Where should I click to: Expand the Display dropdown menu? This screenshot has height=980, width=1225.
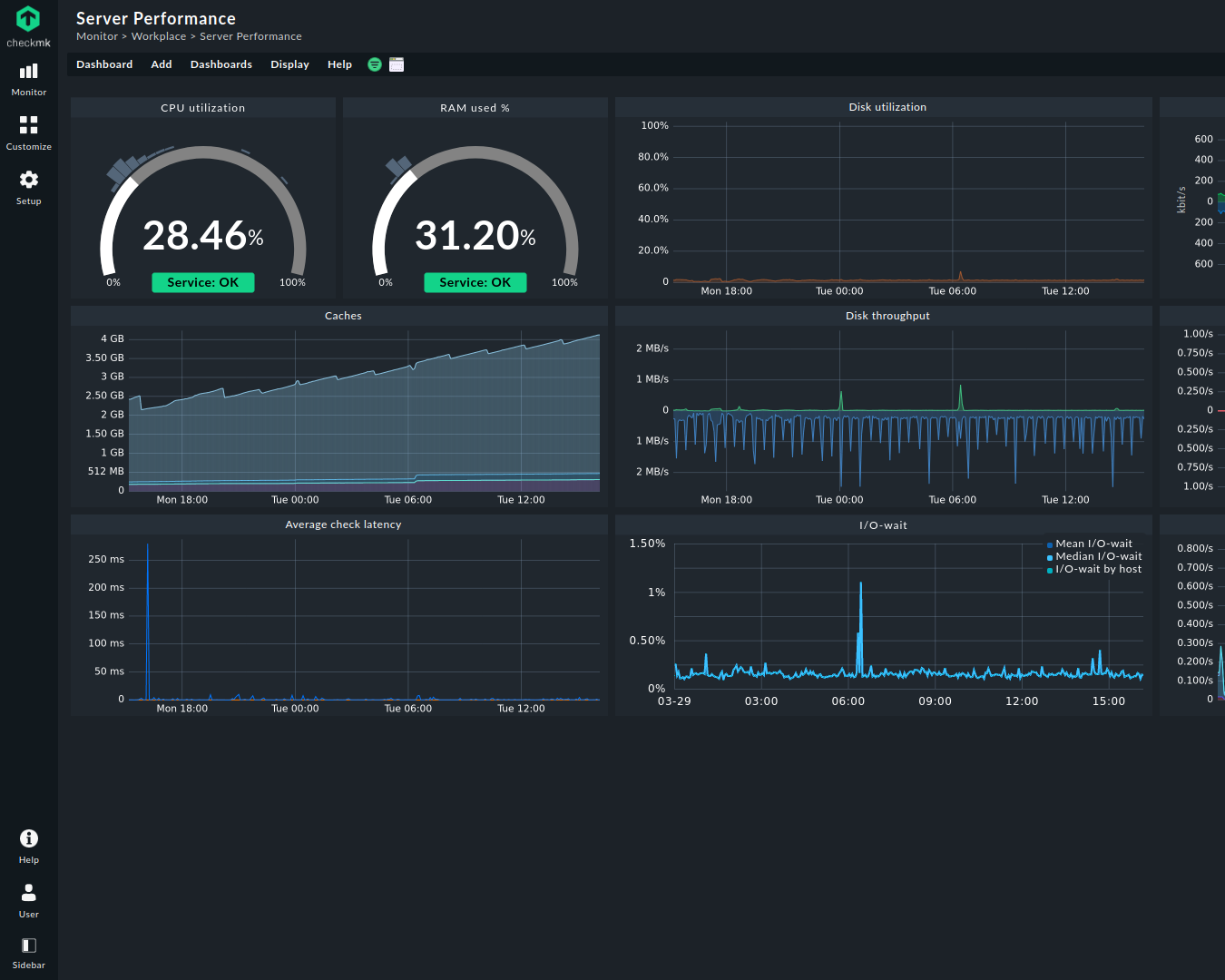(289, 64)
